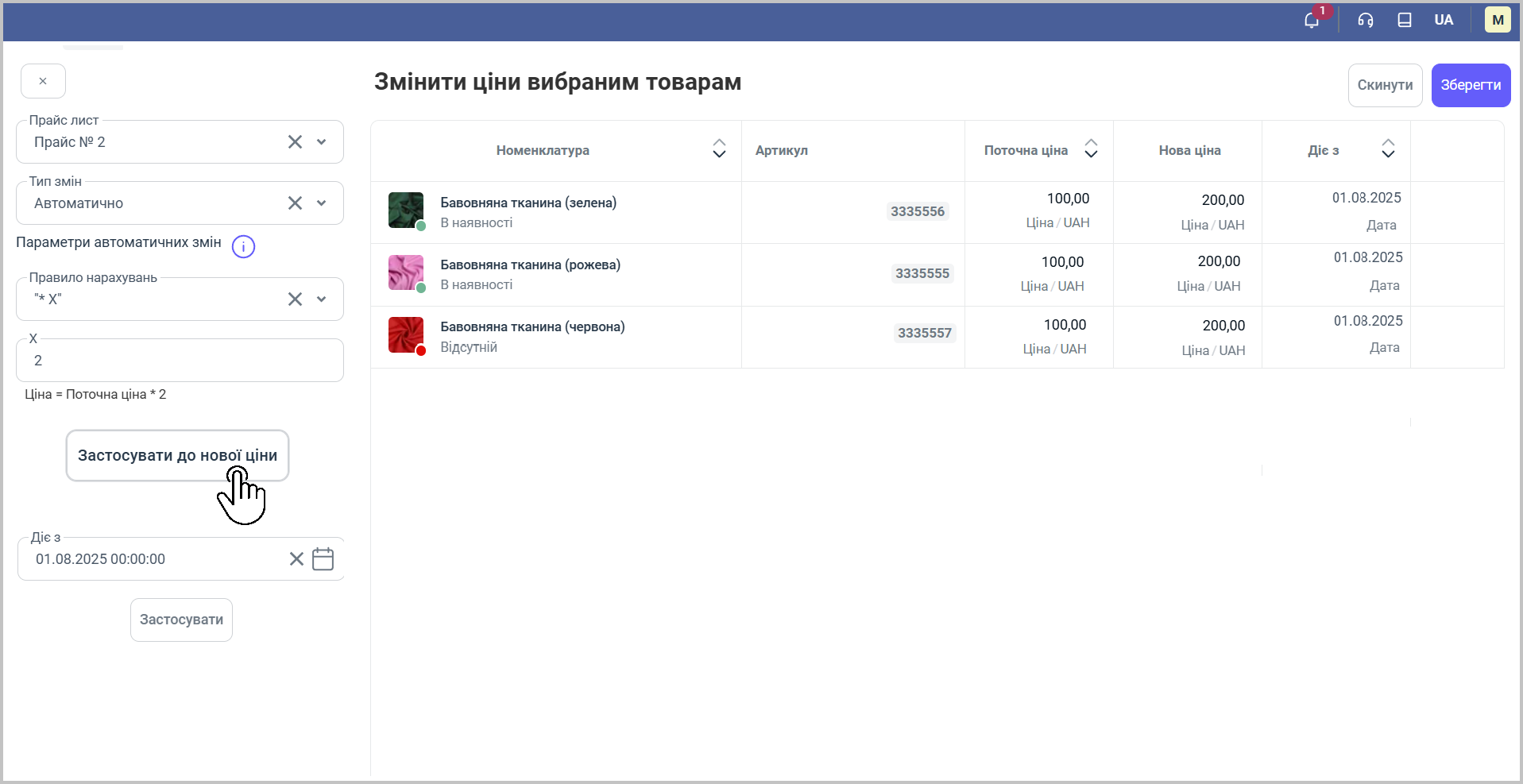Sort table by Номенклатура column

point(719,149)
